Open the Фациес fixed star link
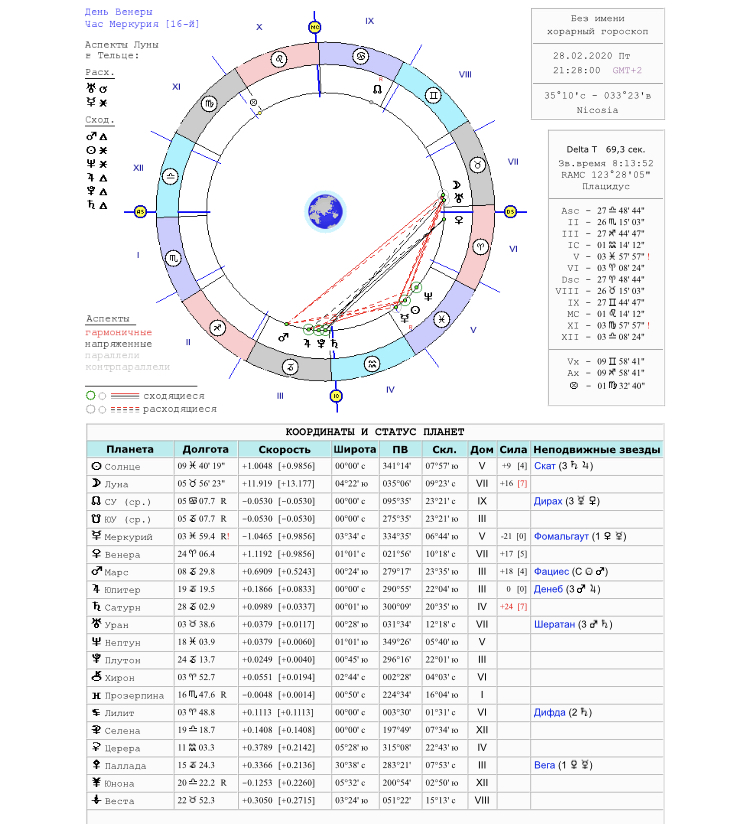The width and height of the screenshot is (750, 824). coord(551,571)
